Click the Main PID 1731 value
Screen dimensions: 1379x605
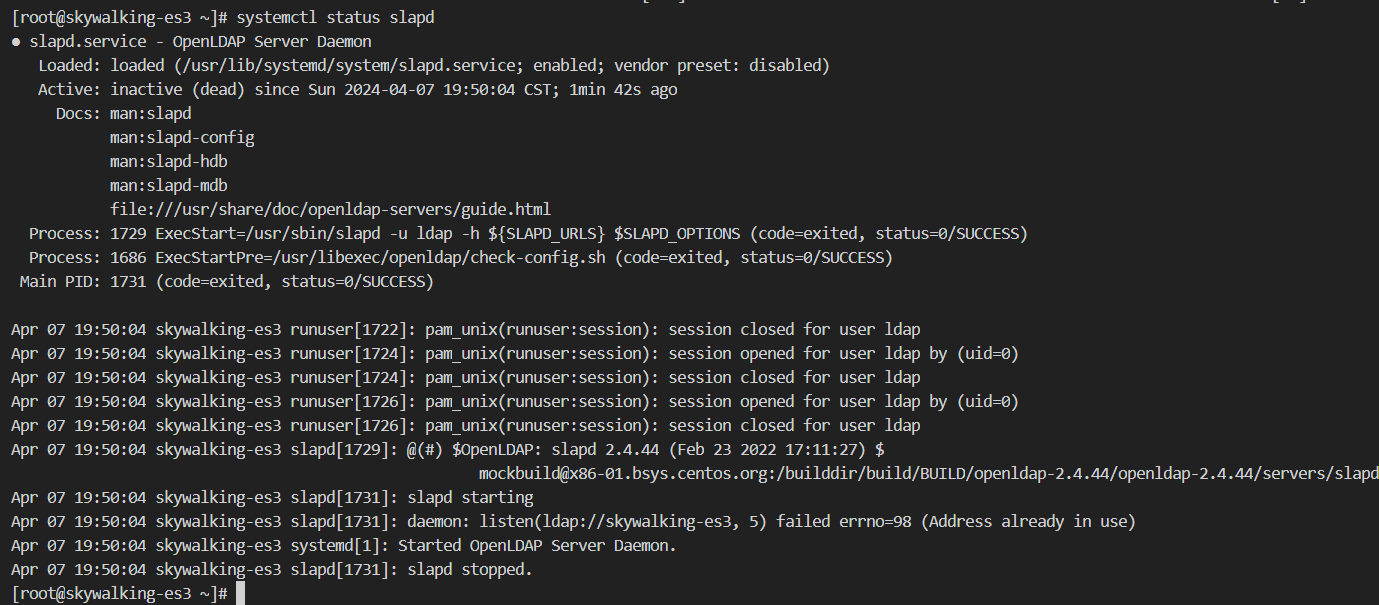tap(131, 282)
